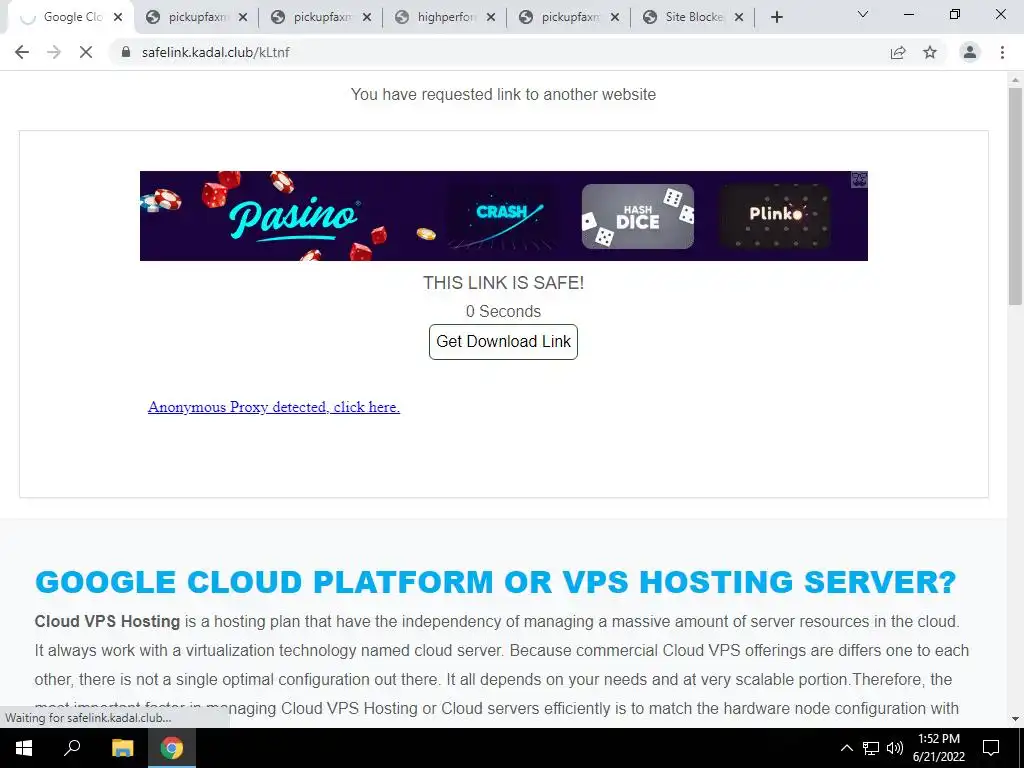Close the Site Blocker tab

[739, 17]
